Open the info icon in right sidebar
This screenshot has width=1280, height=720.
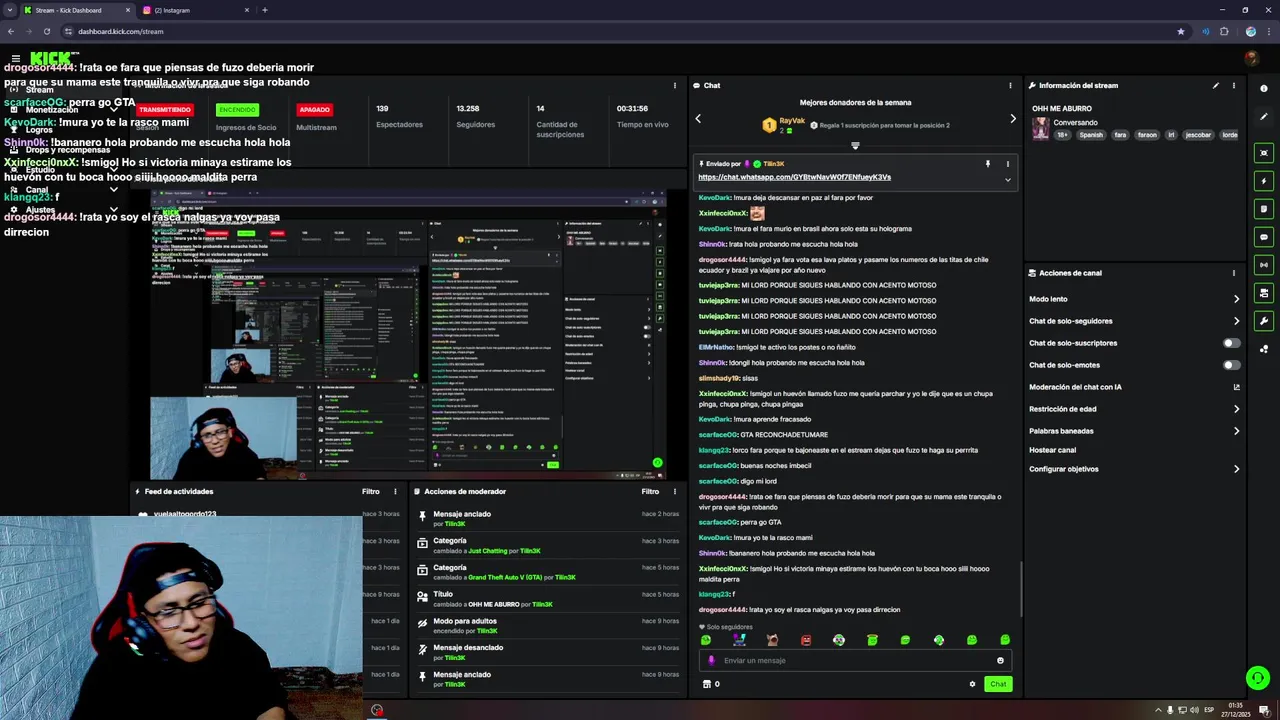1264,88
